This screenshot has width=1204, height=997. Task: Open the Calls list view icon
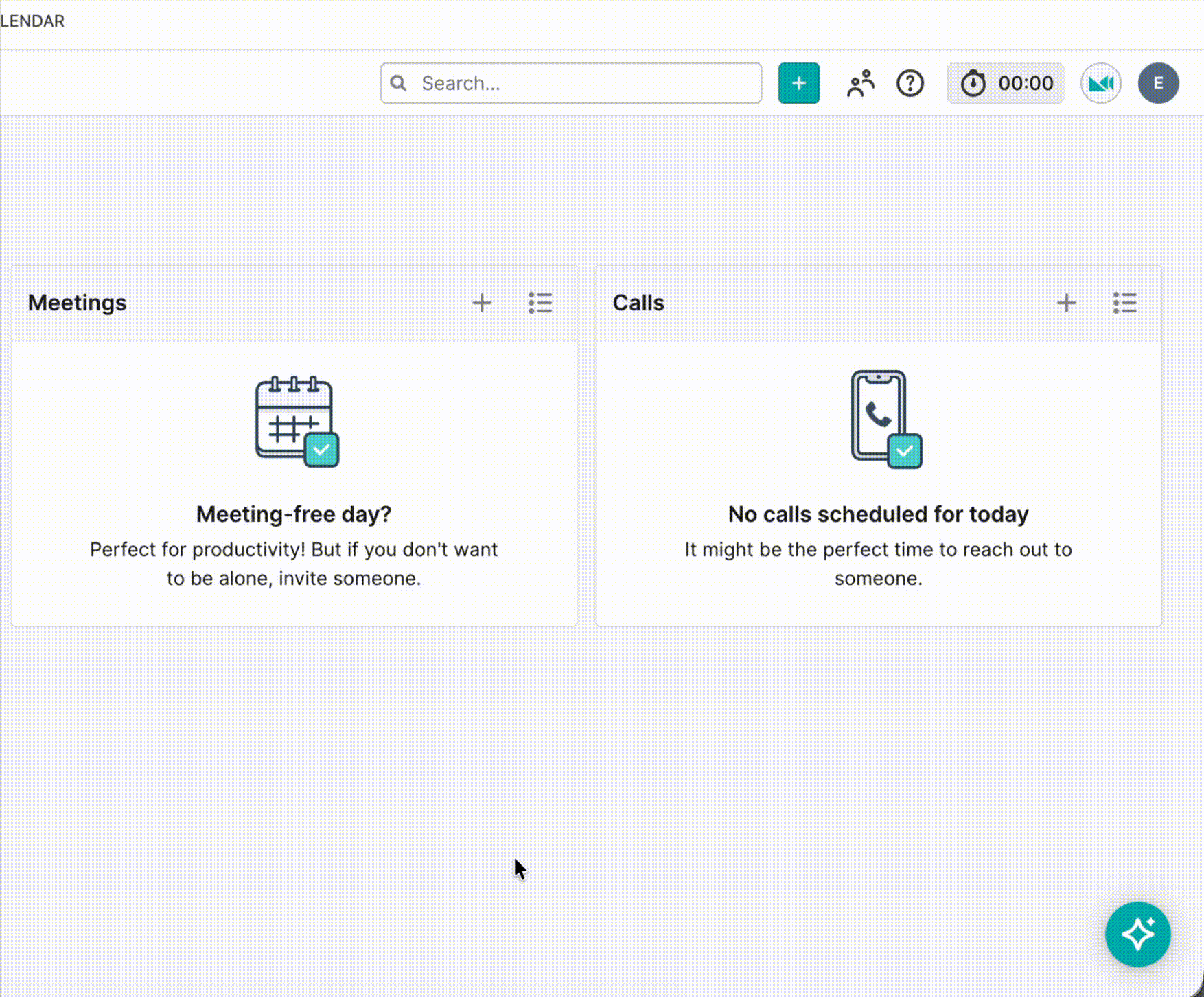pyautogui.click(x=1125, y=303)
